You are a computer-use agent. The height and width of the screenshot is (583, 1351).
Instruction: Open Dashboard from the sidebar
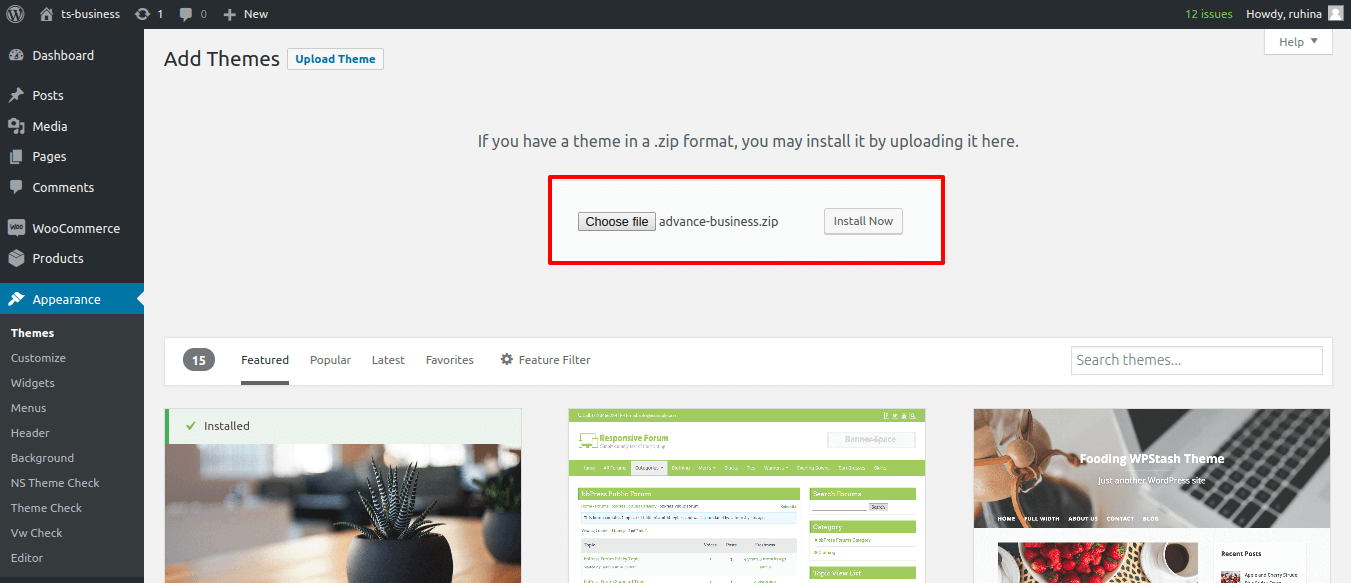62,56
